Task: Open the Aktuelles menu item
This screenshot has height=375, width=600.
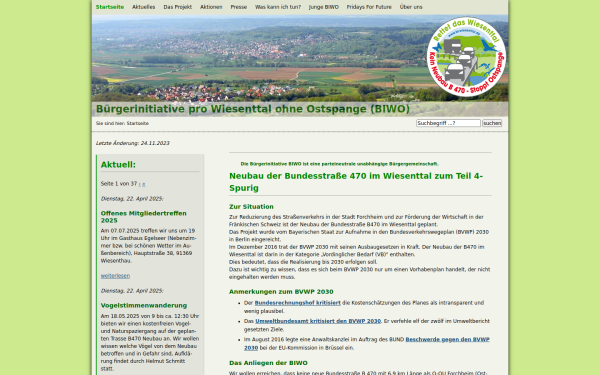Action: pos(143,7)
